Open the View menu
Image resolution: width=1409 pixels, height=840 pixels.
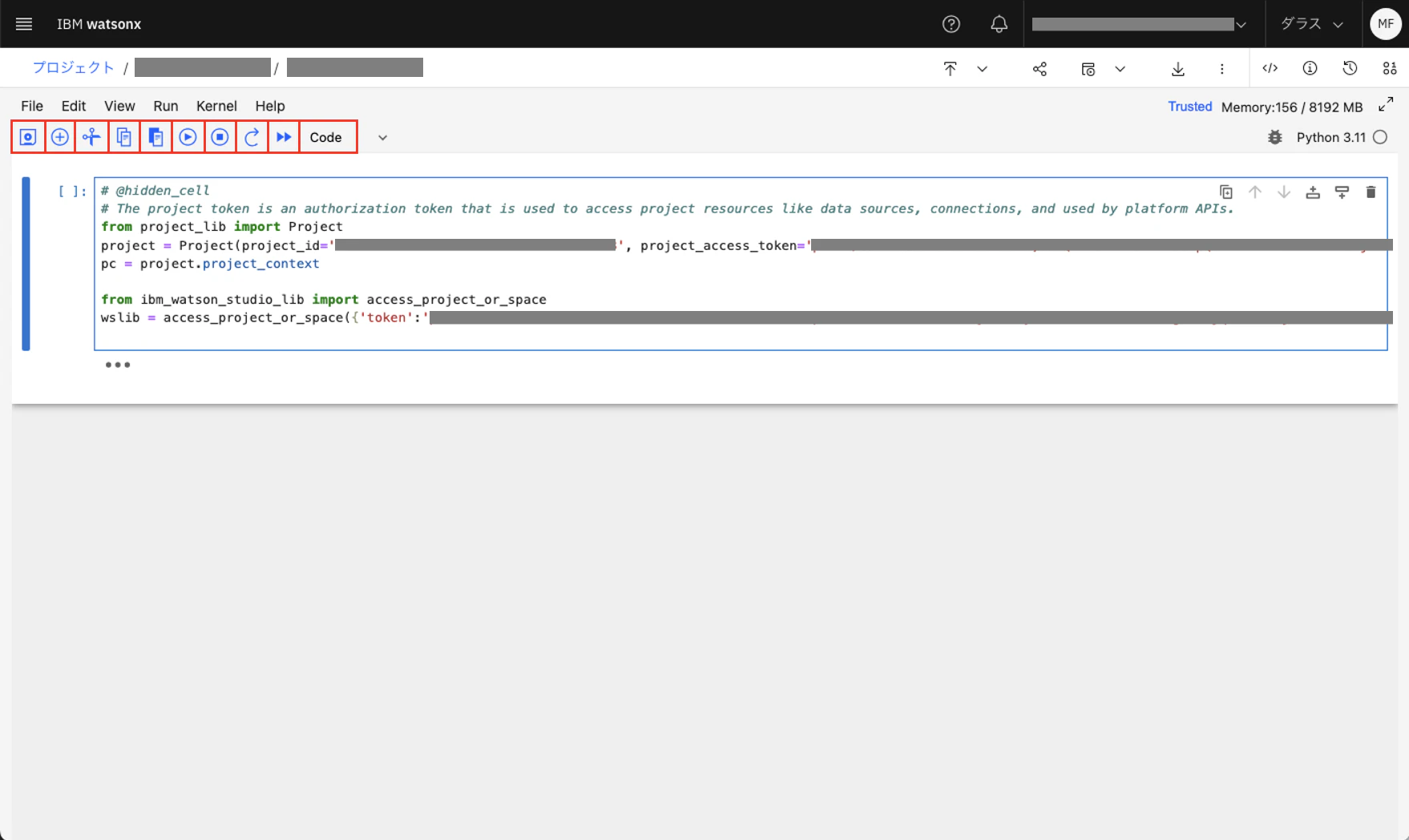coord(119,106)
